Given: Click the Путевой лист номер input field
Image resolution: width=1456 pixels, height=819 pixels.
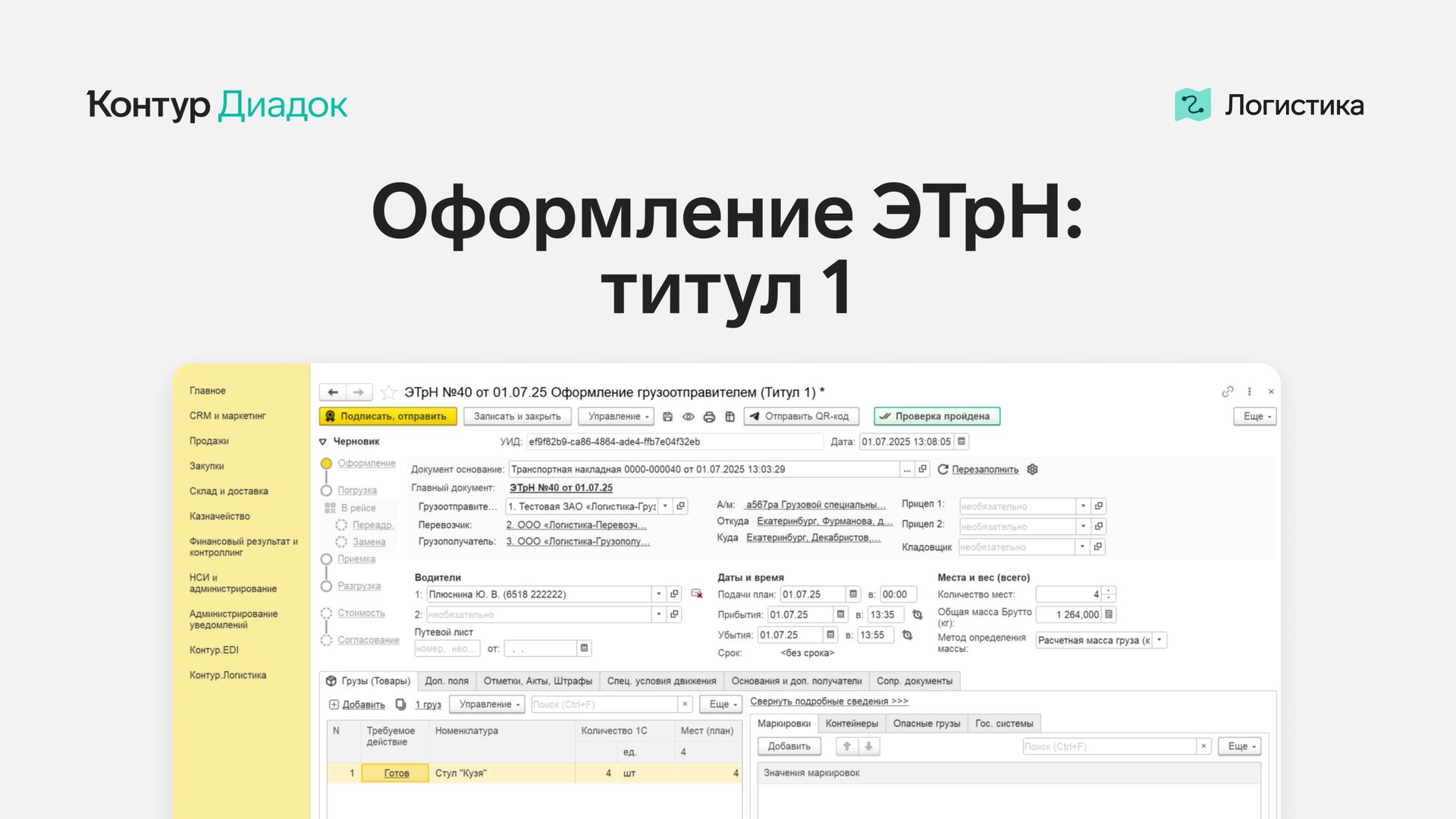Looking at the screenshot, I should point(446,648).
